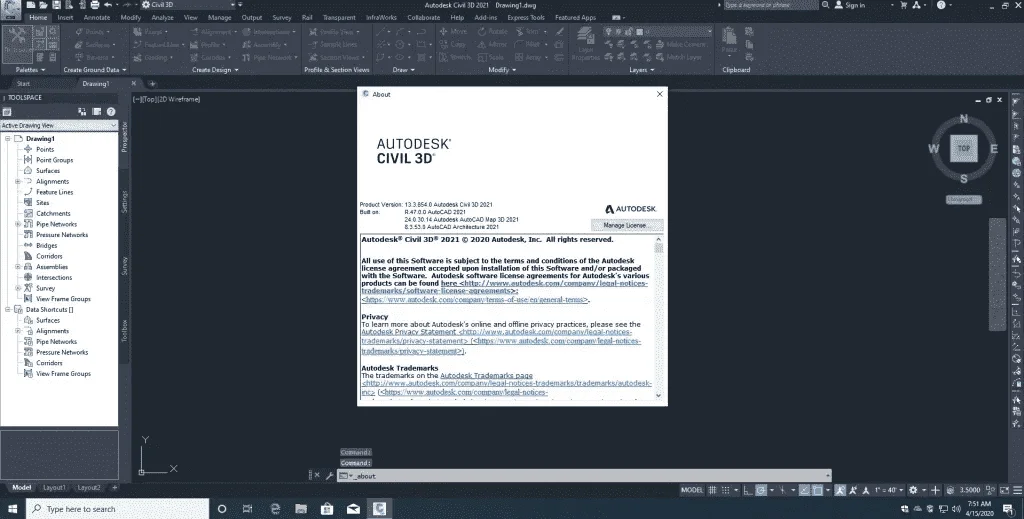Click the Autodesk Trademarks page link

487,375
